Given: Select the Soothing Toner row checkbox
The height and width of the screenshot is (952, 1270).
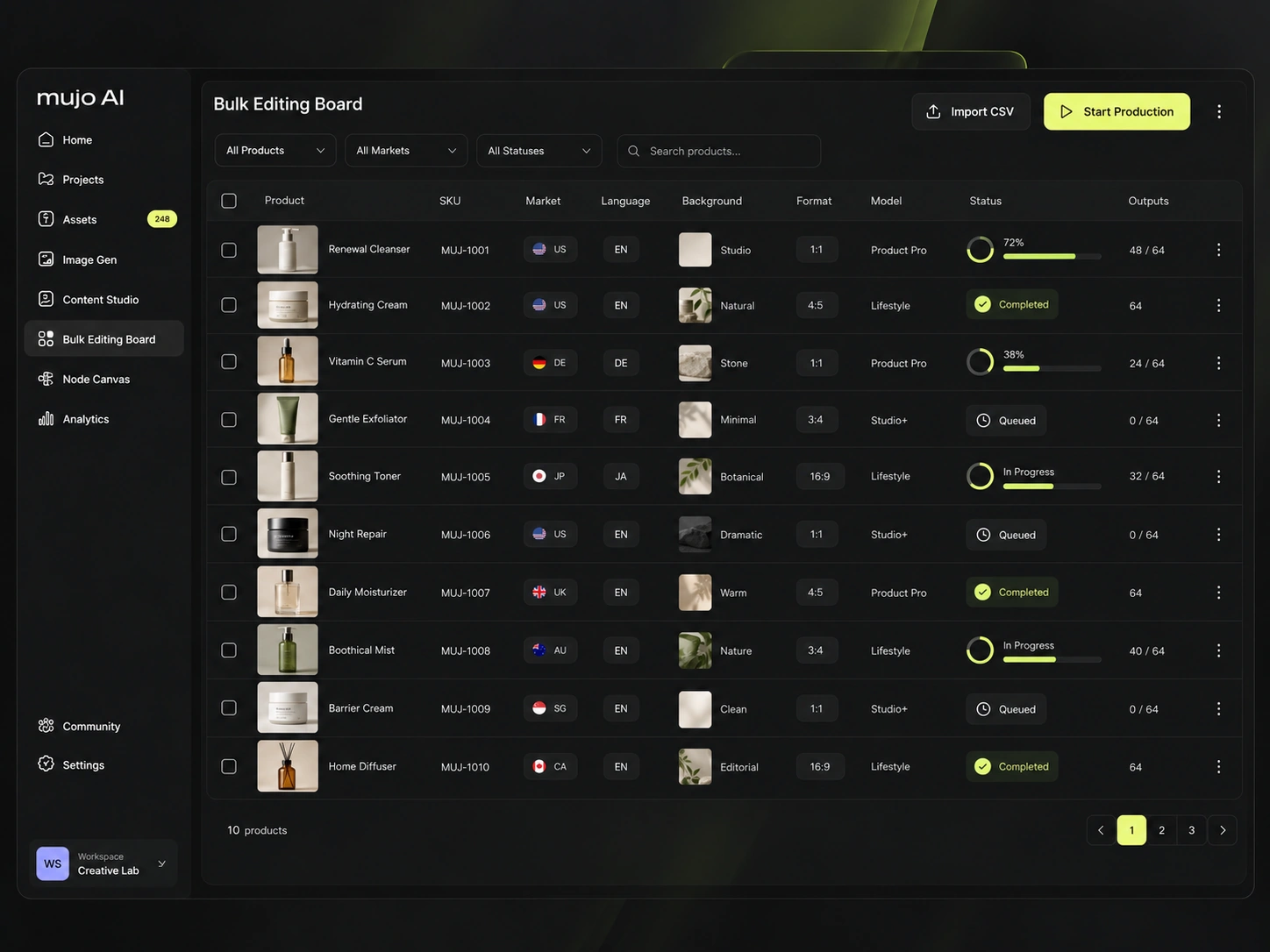Looking at the screenshot, I should tap(229, 477).
